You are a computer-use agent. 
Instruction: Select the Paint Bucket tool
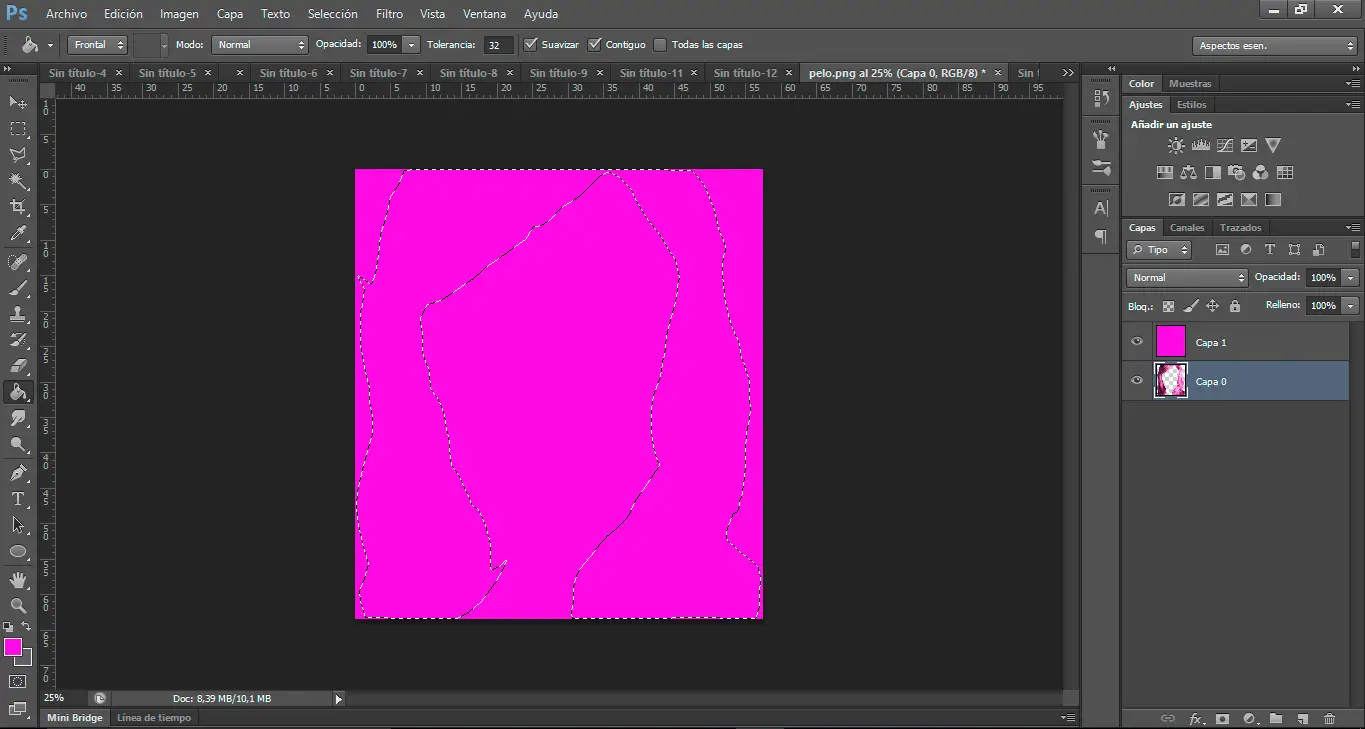pos(18,392)
